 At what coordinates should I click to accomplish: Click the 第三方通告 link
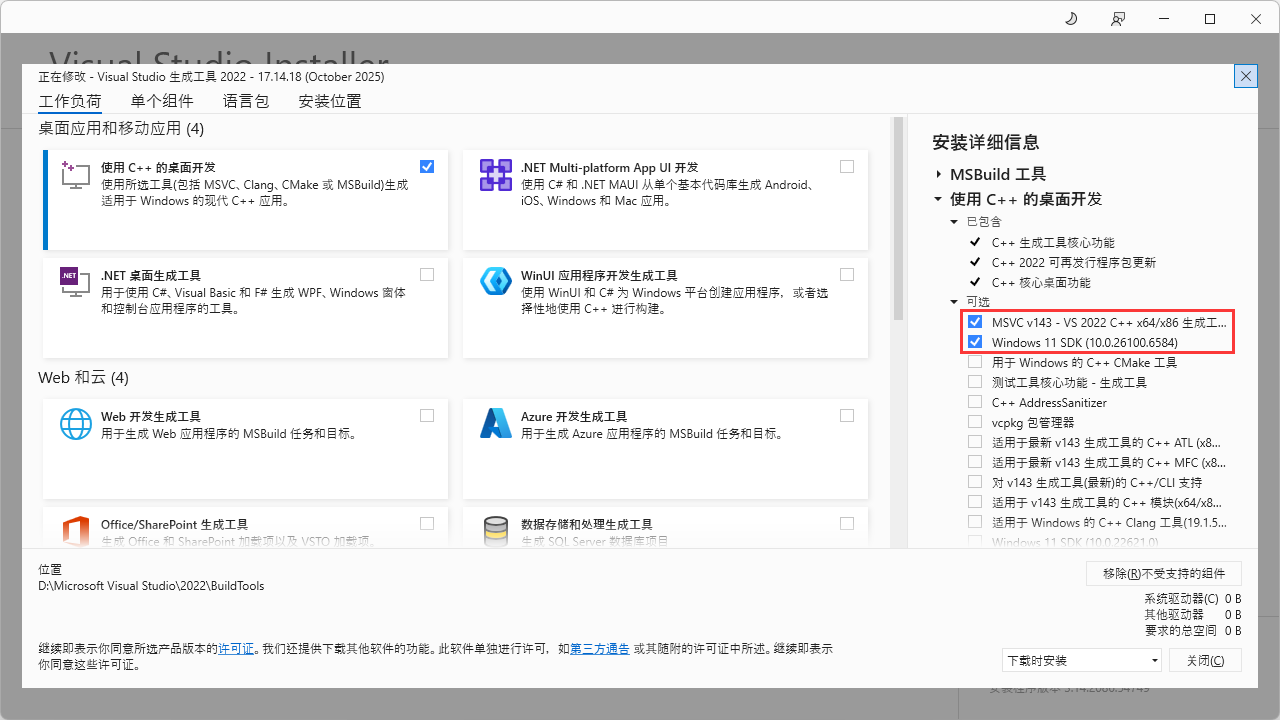coord(600,647)
